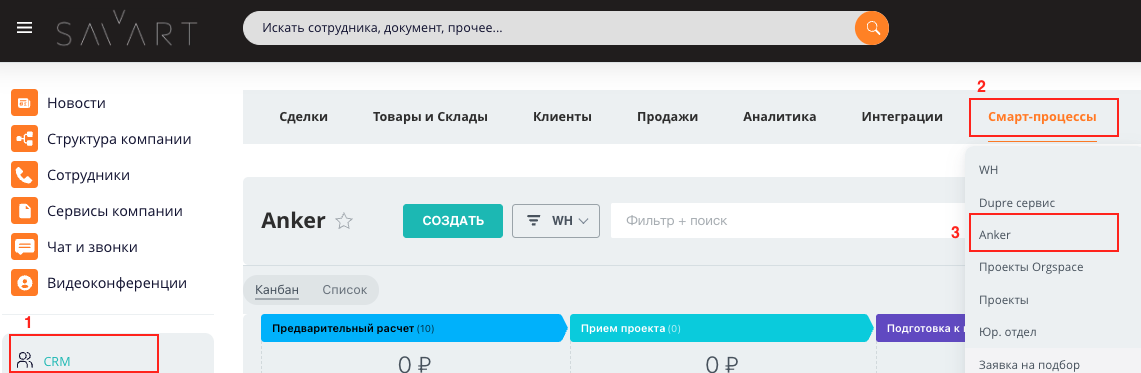Open the Продажи tab
The image size is (1141, 373).
pyautogui.click(x=667, y=117)
